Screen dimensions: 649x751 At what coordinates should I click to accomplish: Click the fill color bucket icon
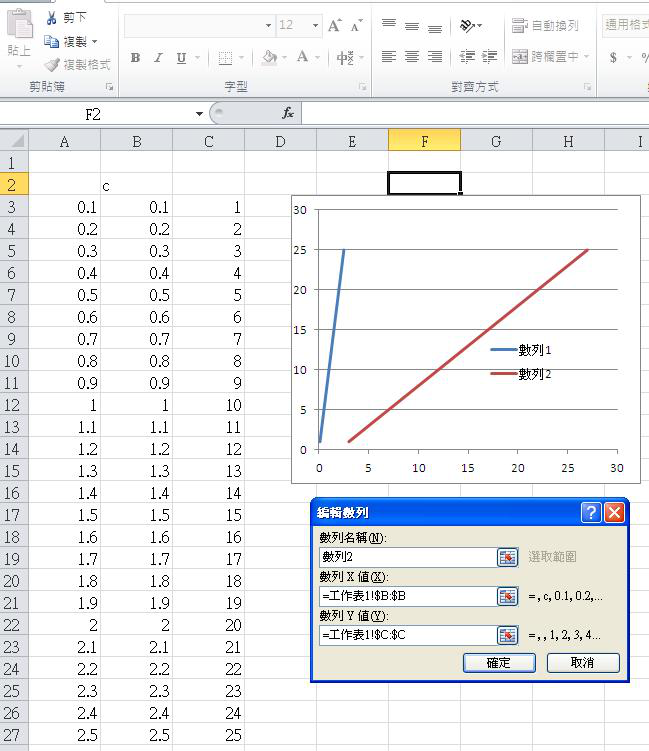tap(270, 57)
